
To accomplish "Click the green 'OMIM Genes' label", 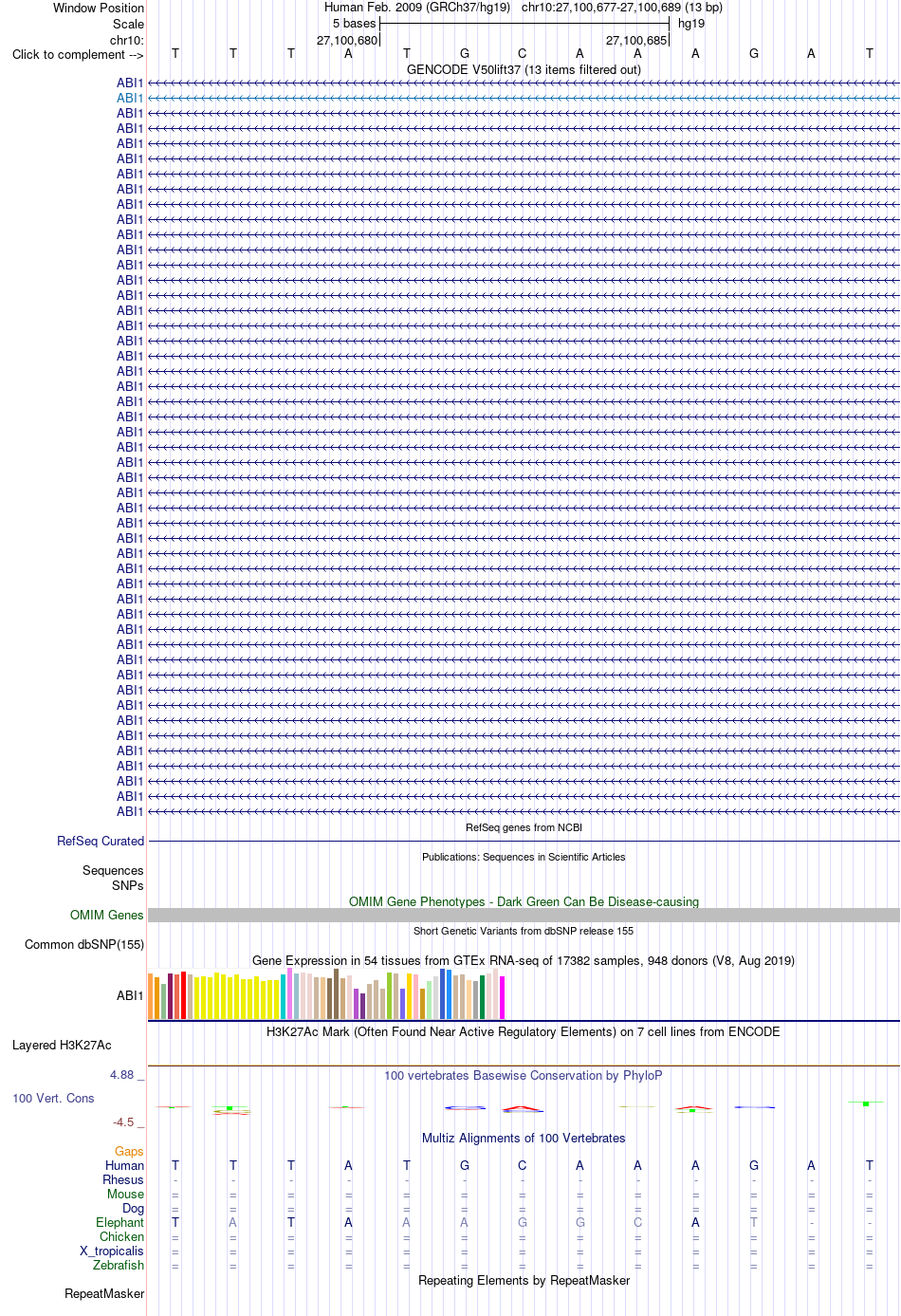I will 107,915.
